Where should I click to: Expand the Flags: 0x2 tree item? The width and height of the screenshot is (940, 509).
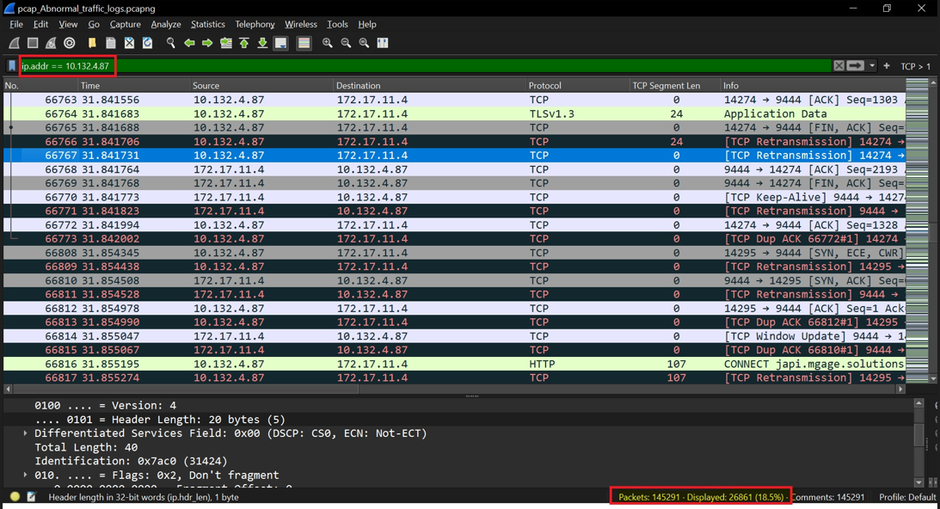click(25, 475)
